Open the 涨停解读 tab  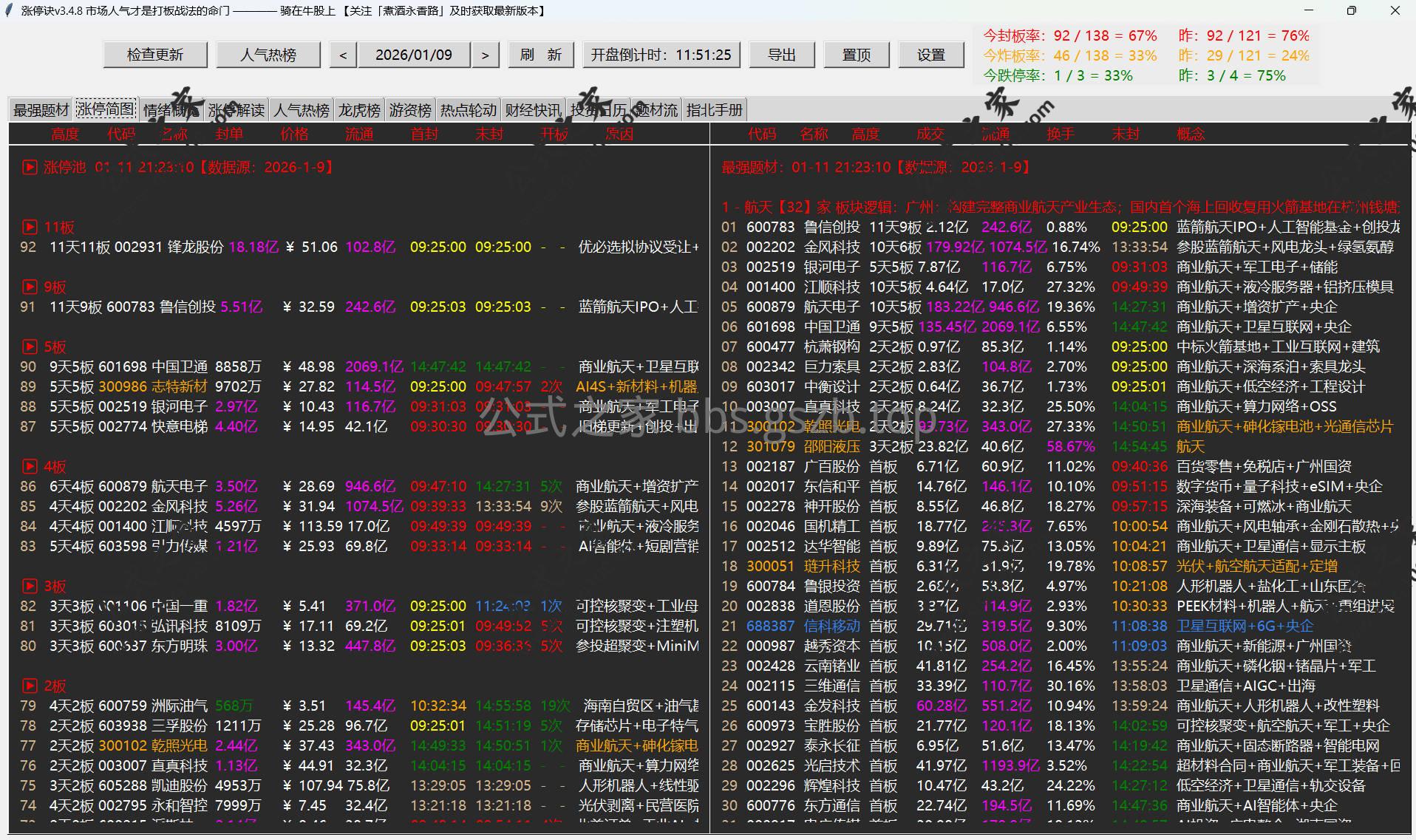point(236,110)
